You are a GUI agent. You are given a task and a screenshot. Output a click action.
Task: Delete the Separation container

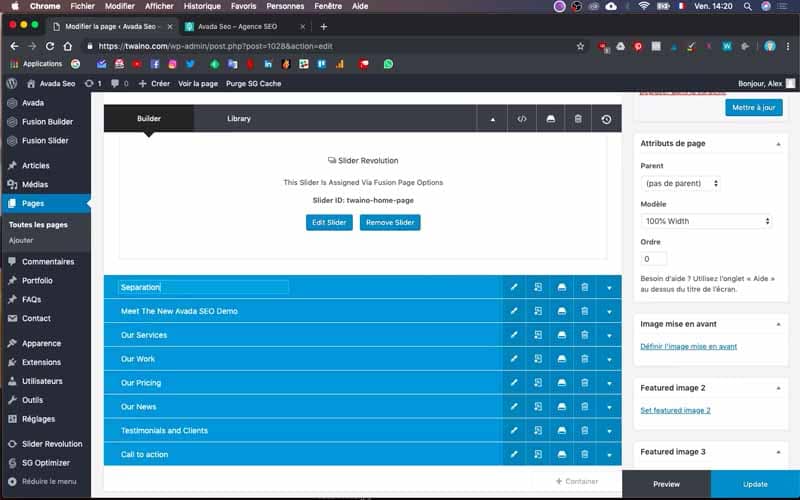point(585,287)
